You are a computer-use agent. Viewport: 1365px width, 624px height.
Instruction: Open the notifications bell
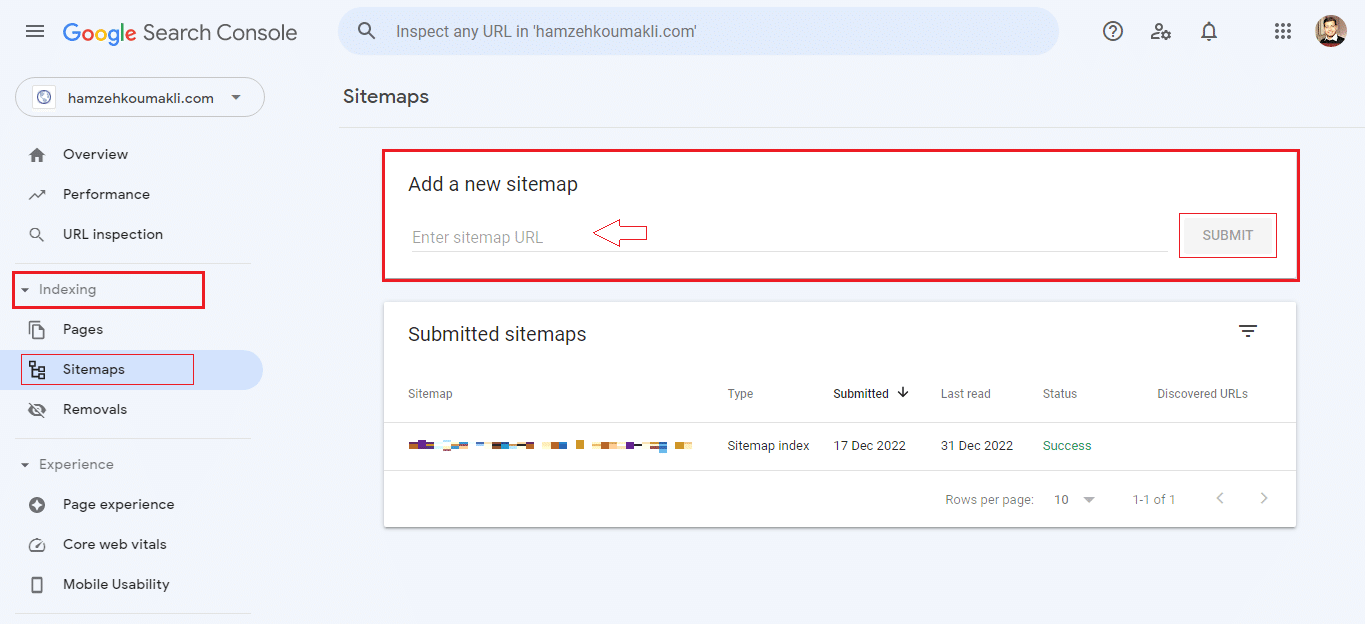point(1209,31)
